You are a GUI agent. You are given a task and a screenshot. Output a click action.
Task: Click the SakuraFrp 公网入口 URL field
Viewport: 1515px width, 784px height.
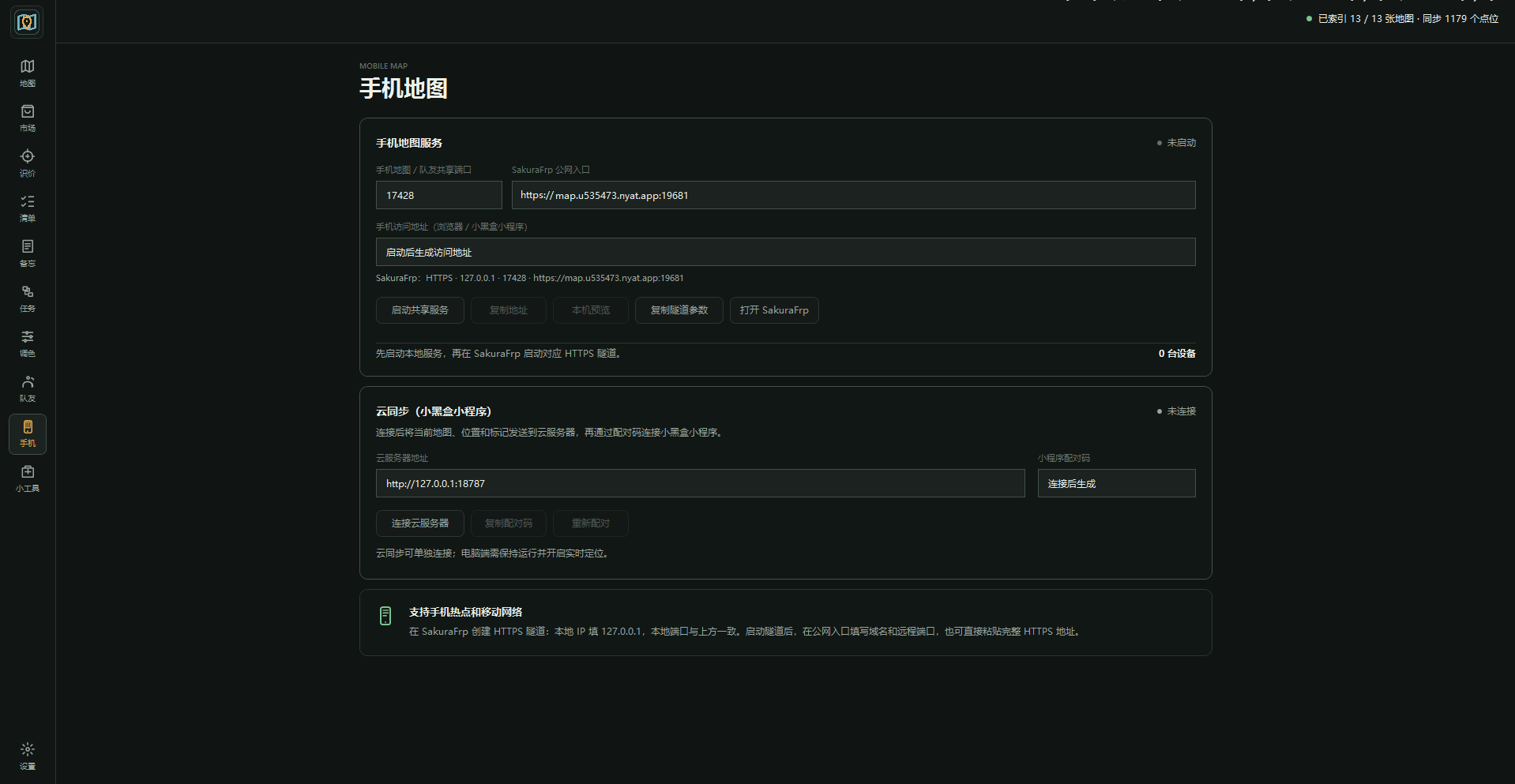point(854,195)
